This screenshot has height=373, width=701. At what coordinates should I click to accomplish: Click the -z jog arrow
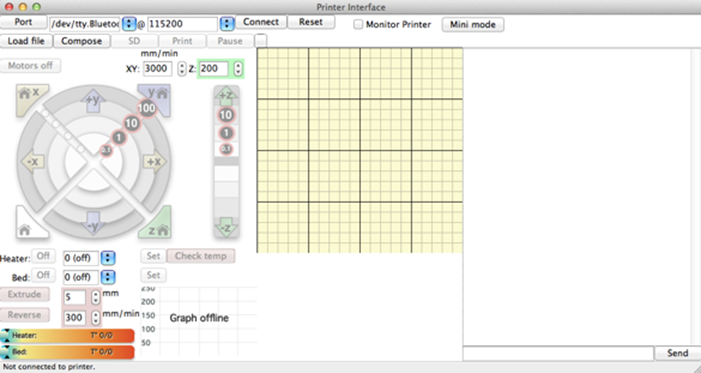tap(226, 227)
